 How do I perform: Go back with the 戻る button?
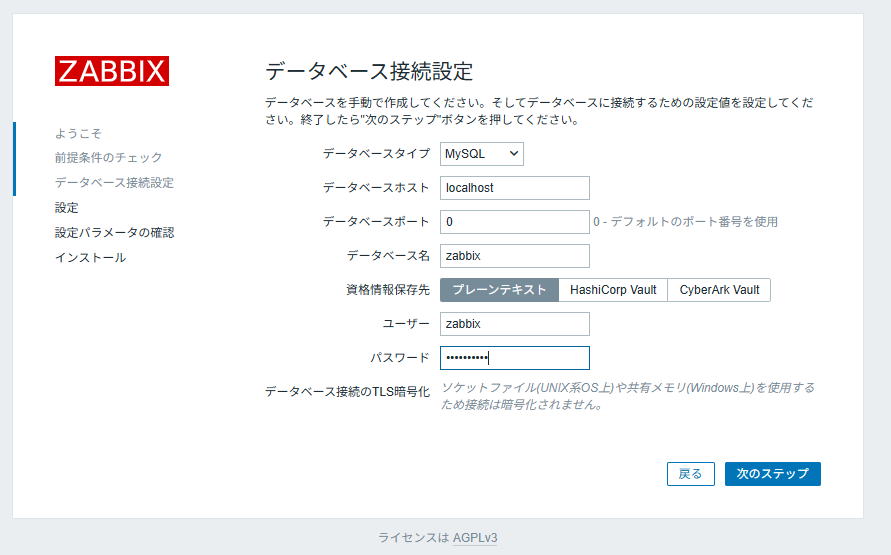[x=690, y=474]
